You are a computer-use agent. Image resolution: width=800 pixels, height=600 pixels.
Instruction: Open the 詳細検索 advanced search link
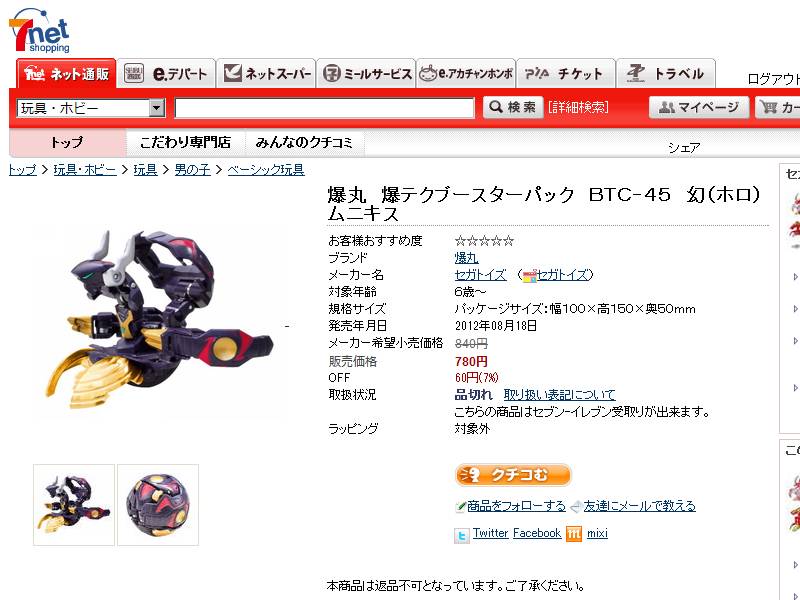(579, 107)
